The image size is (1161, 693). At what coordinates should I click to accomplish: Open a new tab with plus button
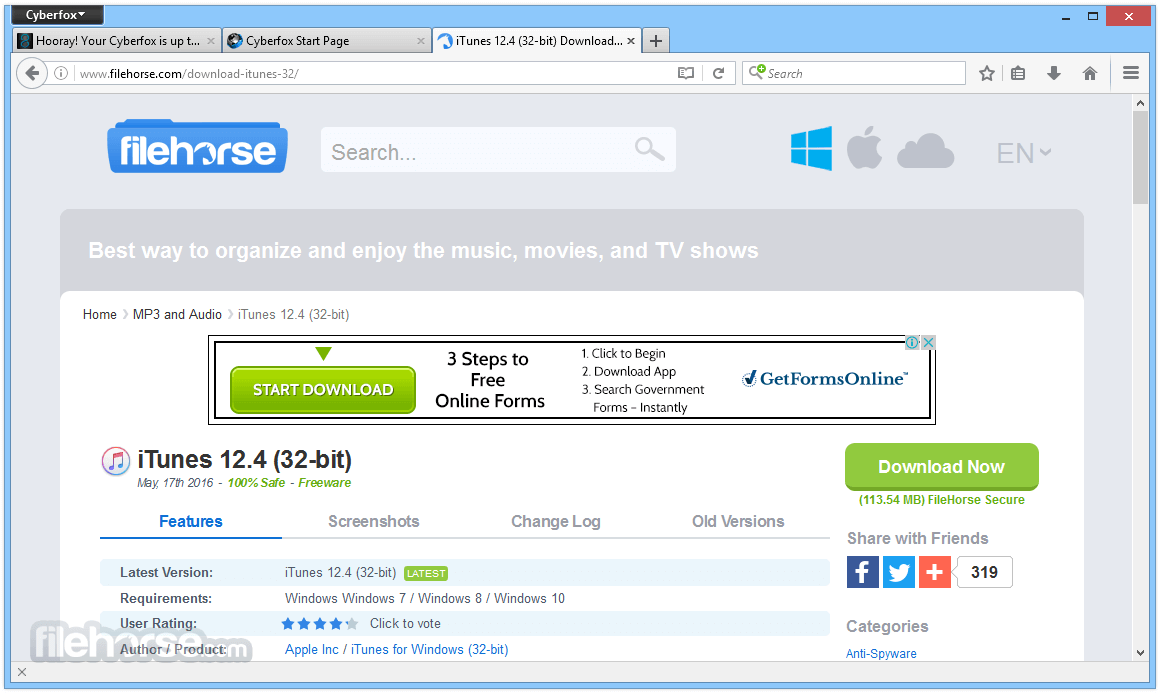[656, 41]
